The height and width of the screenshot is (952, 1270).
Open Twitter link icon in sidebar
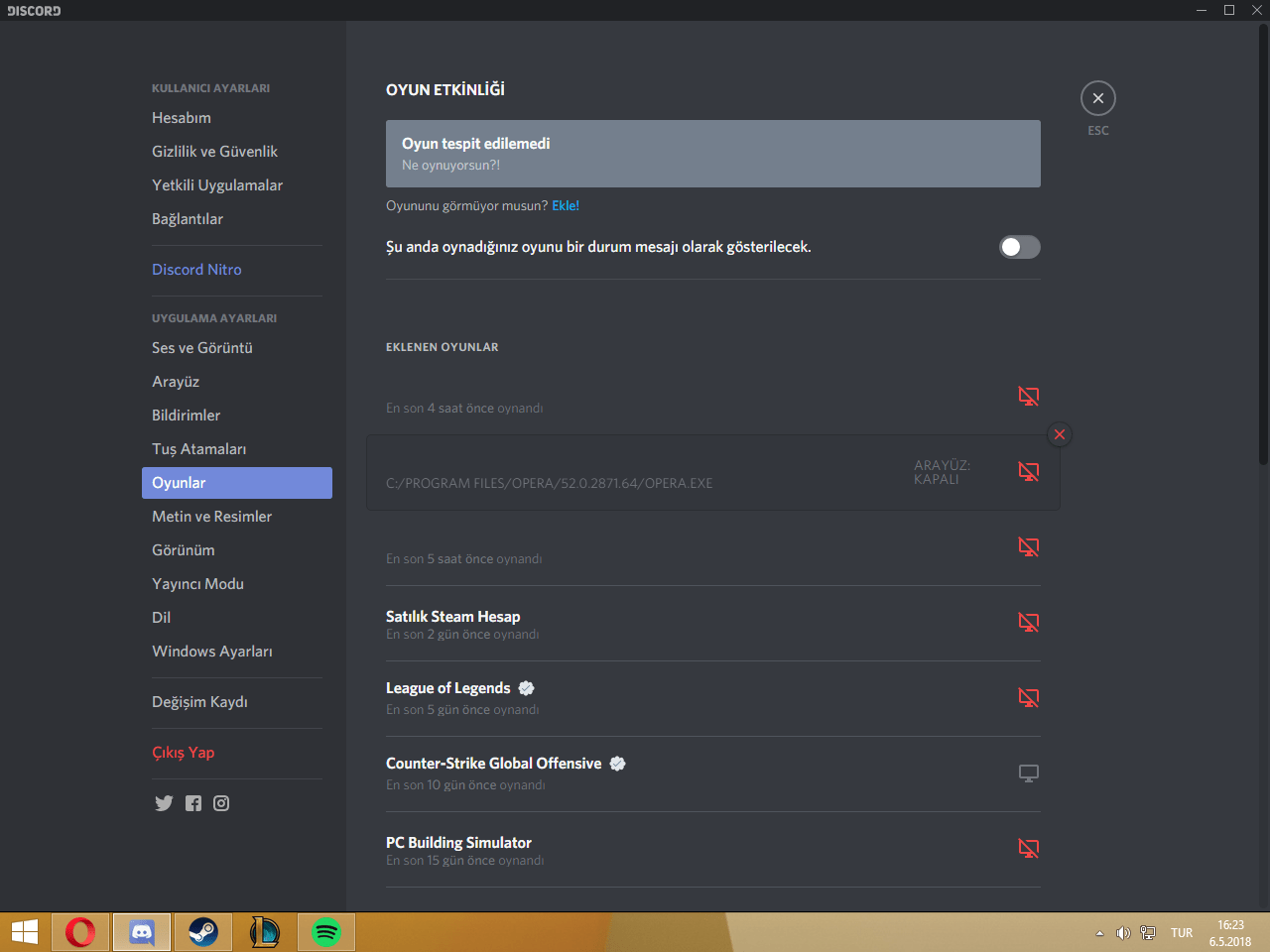(x=164, y=803)
